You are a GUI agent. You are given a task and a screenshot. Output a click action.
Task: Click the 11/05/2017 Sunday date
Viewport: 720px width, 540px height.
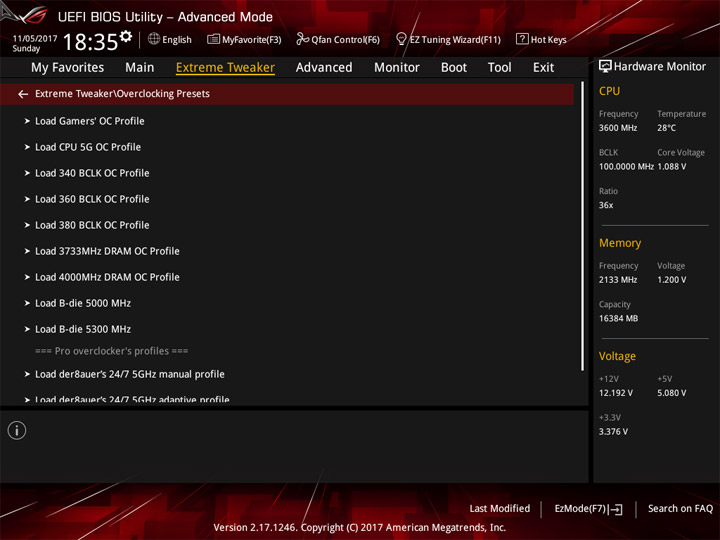[34, 43]
